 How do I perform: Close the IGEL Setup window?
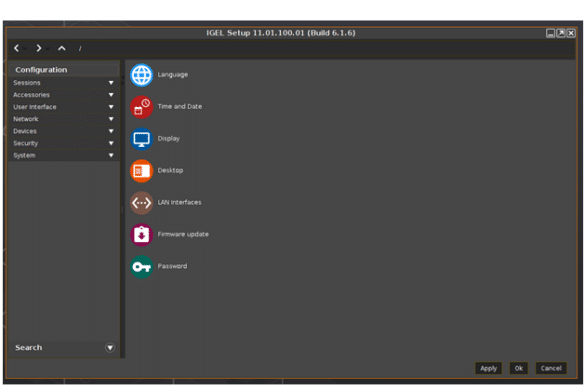click(x=571, y=33)
